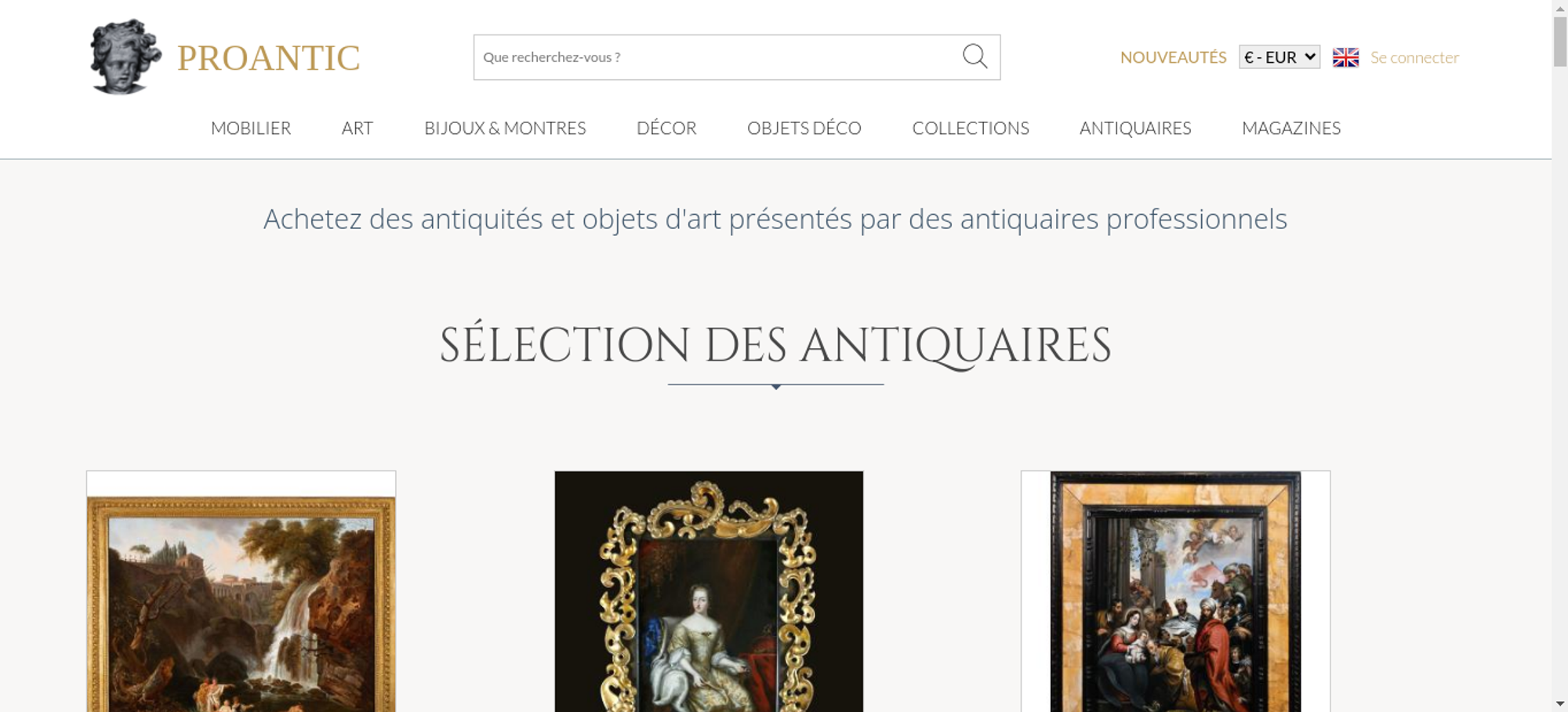This screenshot has width=1568, height=712.
Task: Click the scrollbar down arrow
Action: point(1560,703)
